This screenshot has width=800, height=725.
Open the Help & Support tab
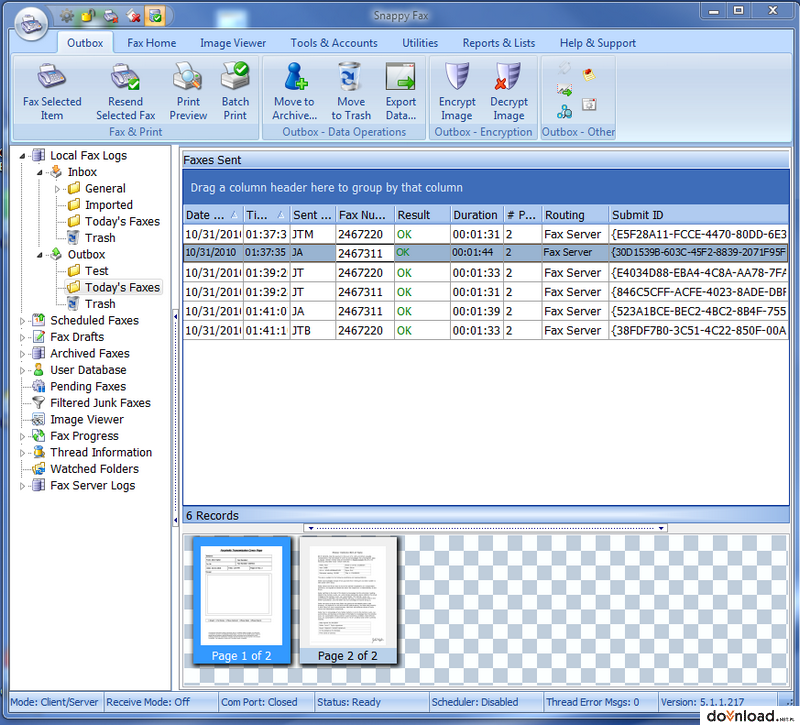click(598, 43)
